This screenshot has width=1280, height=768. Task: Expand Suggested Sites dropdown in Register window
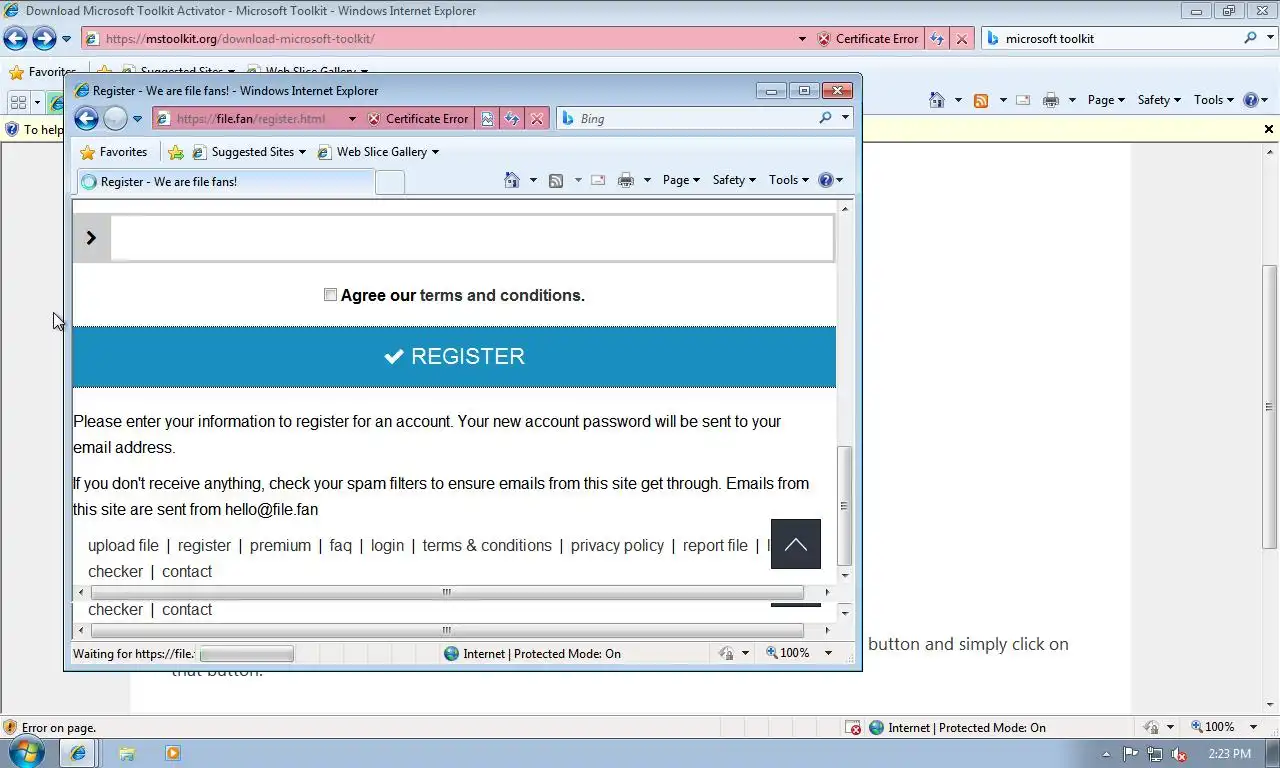[303, 152]
